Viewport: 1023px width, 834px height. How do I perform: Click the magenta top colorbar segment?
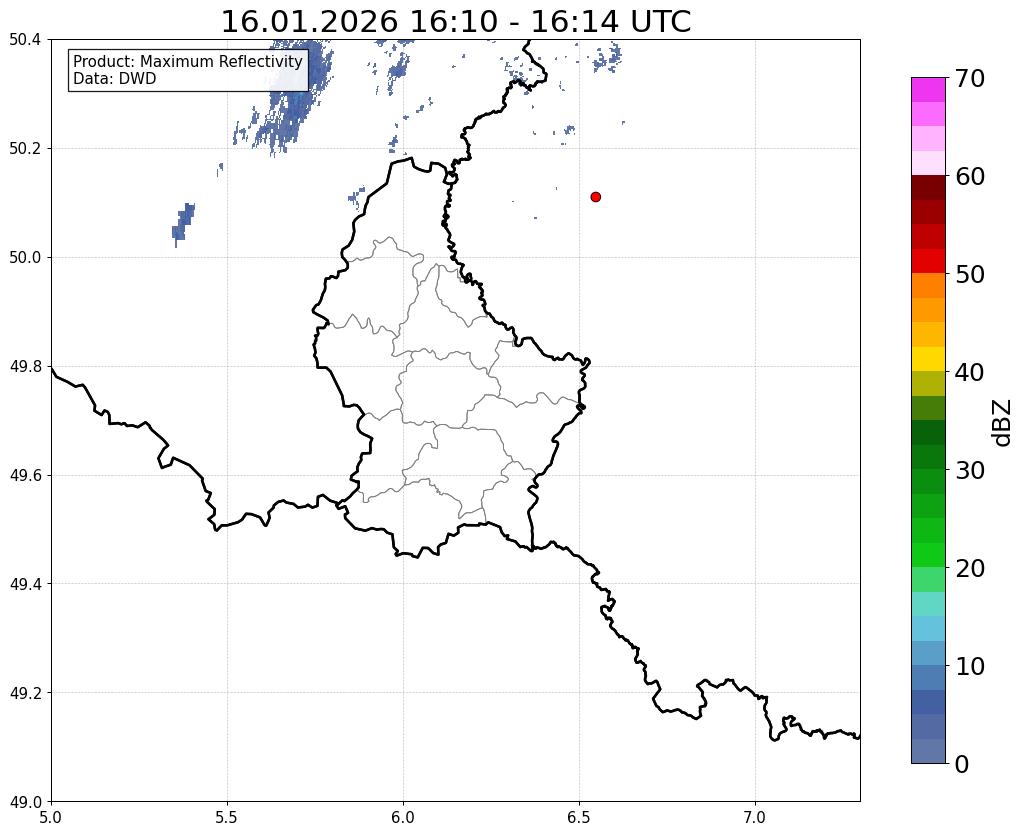928,90
